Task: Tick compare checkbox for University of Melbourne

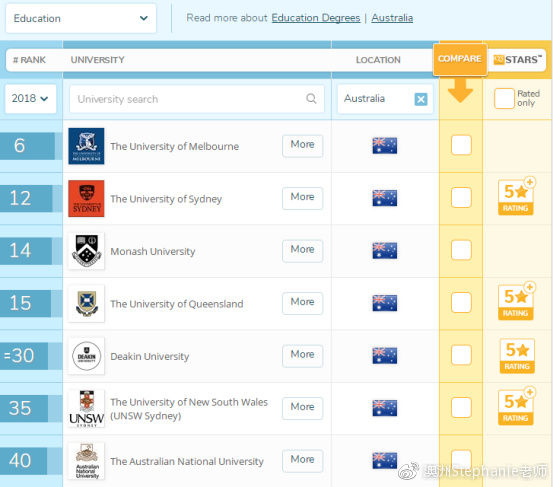Action: coord(461,145)
